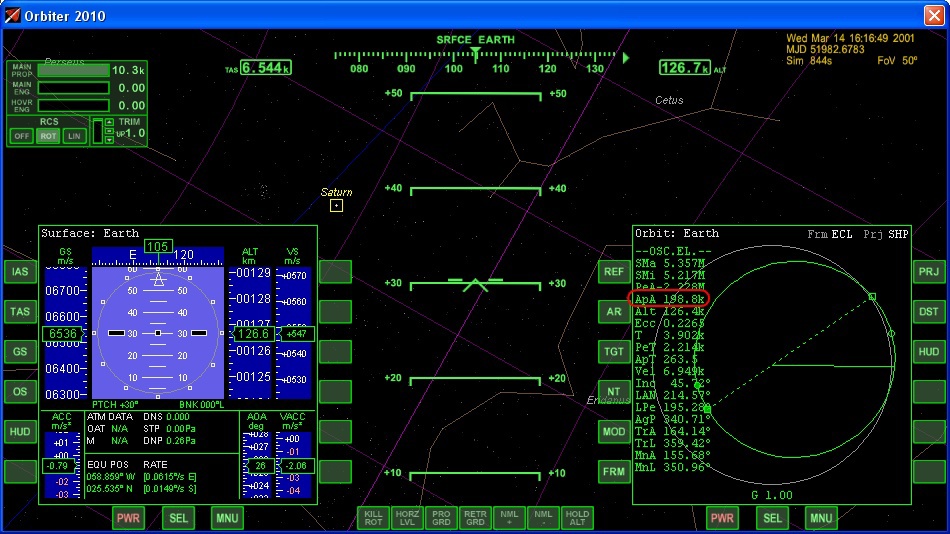Click the DST button on the Orbit MFD
This screenshot has width=950, height=534.
pyautogui.click(x=929, y=312)
